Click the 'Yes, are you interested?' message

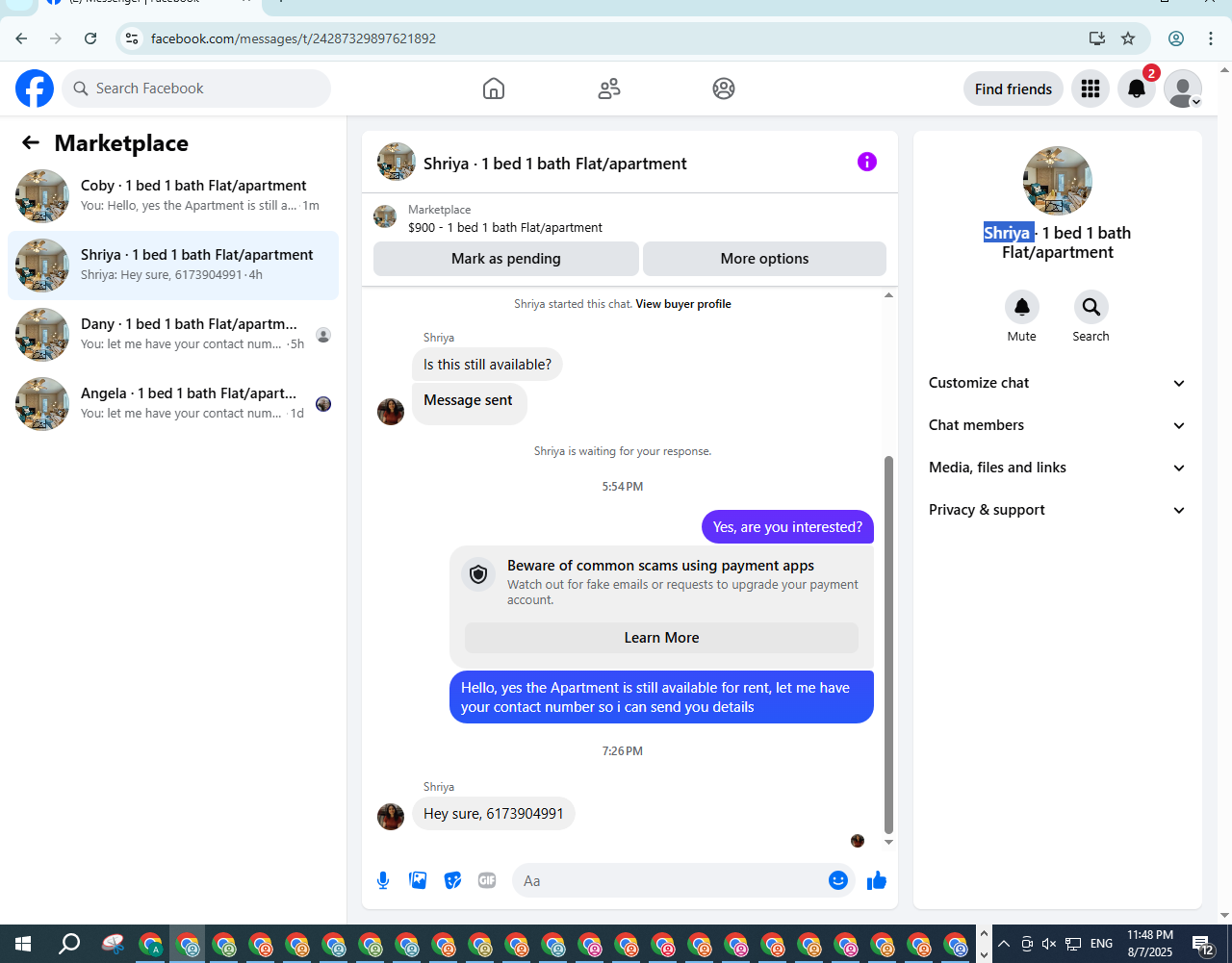[787, 527]
